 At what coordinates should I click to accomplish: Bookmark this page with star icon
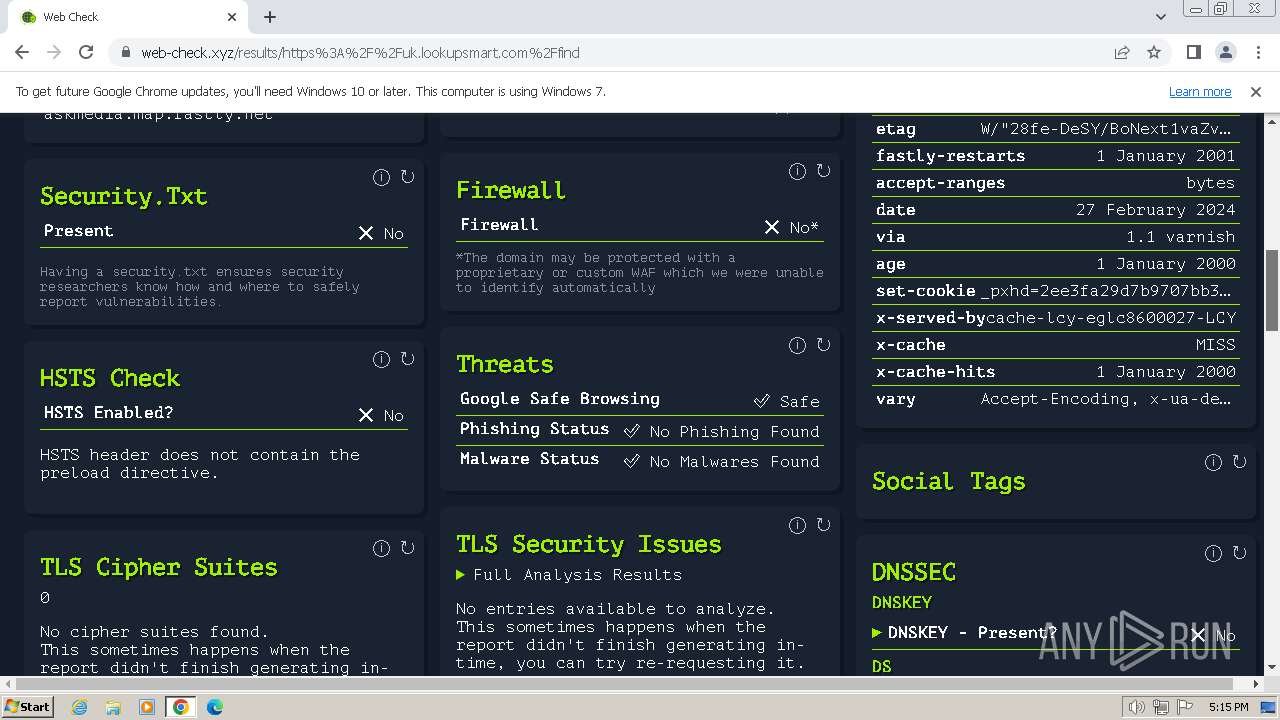tap(1154, 52)
